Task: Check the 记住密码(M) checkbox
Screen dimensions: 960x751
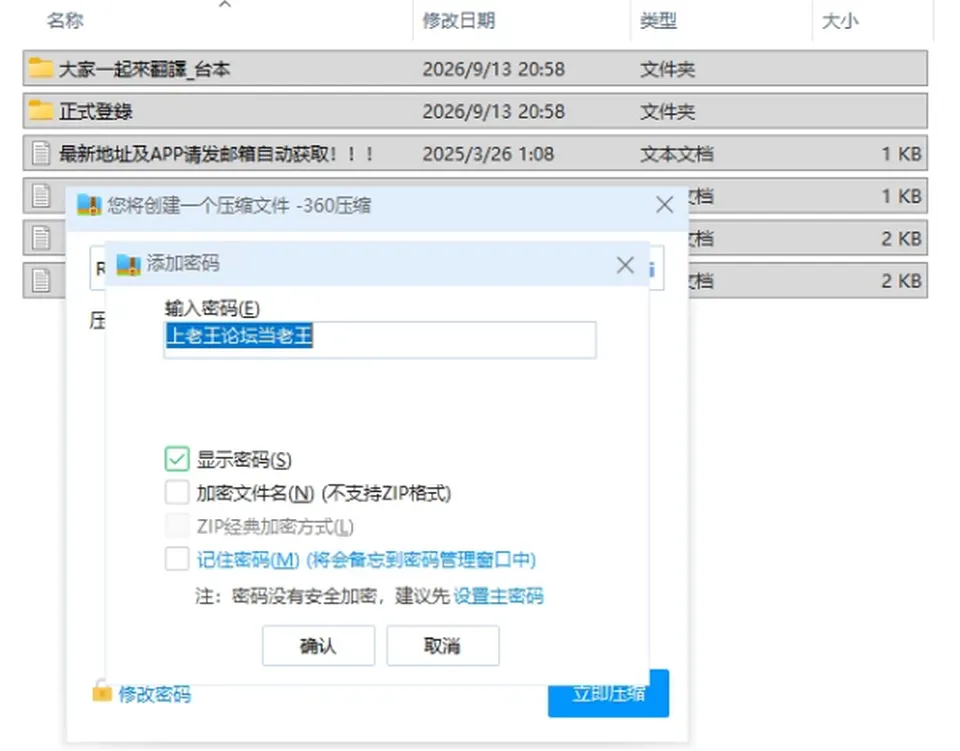Action: 177,559
